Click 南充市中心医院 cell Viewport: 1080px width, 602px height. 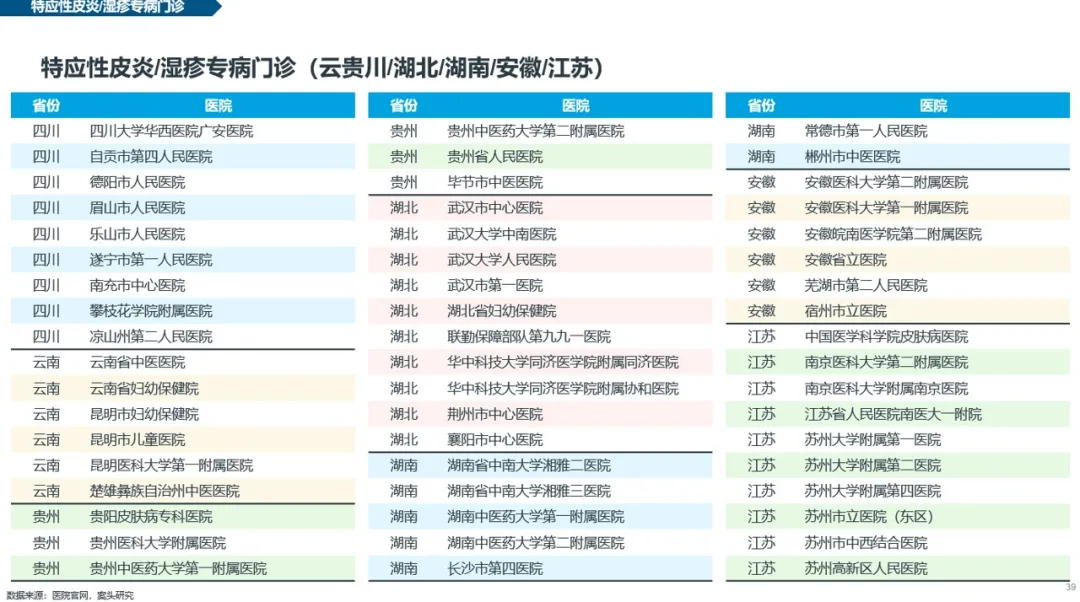coord(137,285)
